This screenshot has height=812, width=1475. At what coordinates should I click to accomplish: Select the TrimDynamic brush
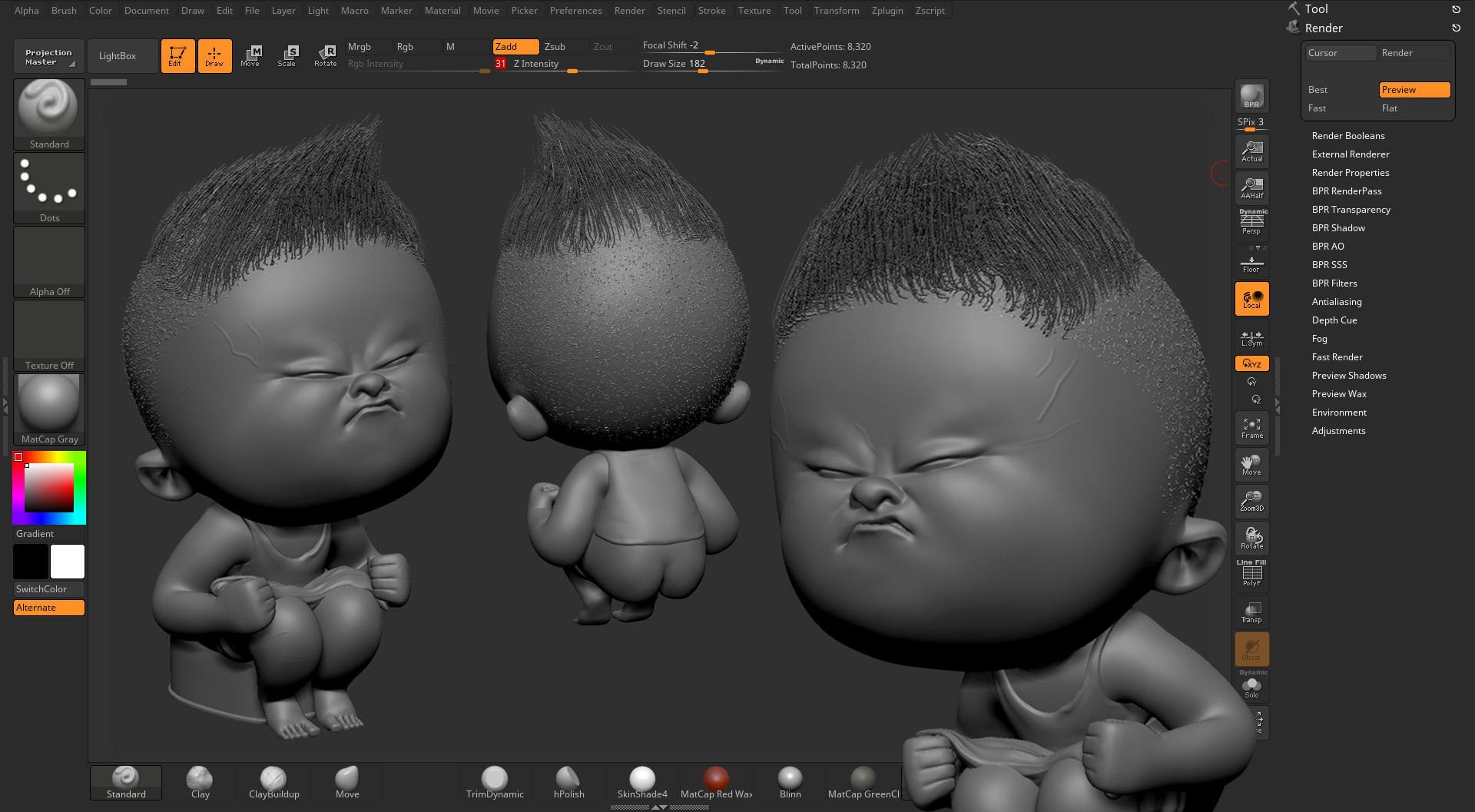click(x=495, y=783)
